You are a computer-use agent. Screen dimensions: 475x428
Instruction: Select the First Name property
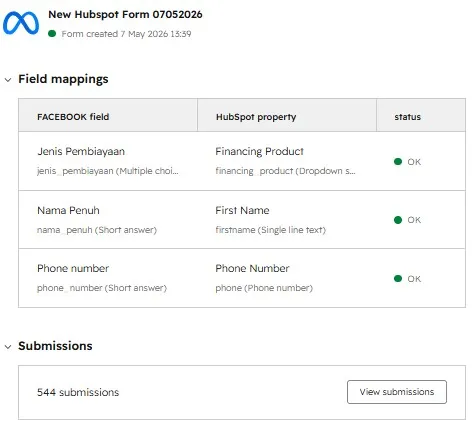242,210
